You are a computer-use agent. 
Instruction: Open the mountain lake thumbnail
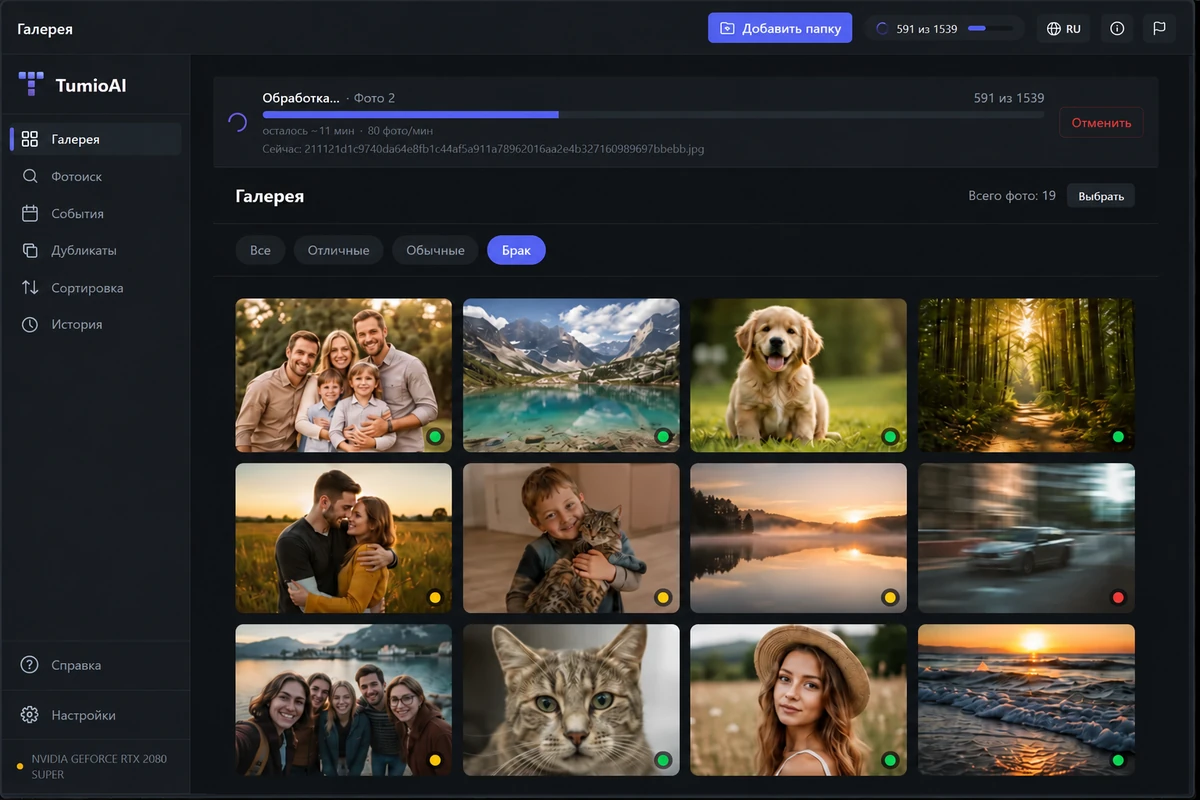pyautogui.click(x=571, y=375)
